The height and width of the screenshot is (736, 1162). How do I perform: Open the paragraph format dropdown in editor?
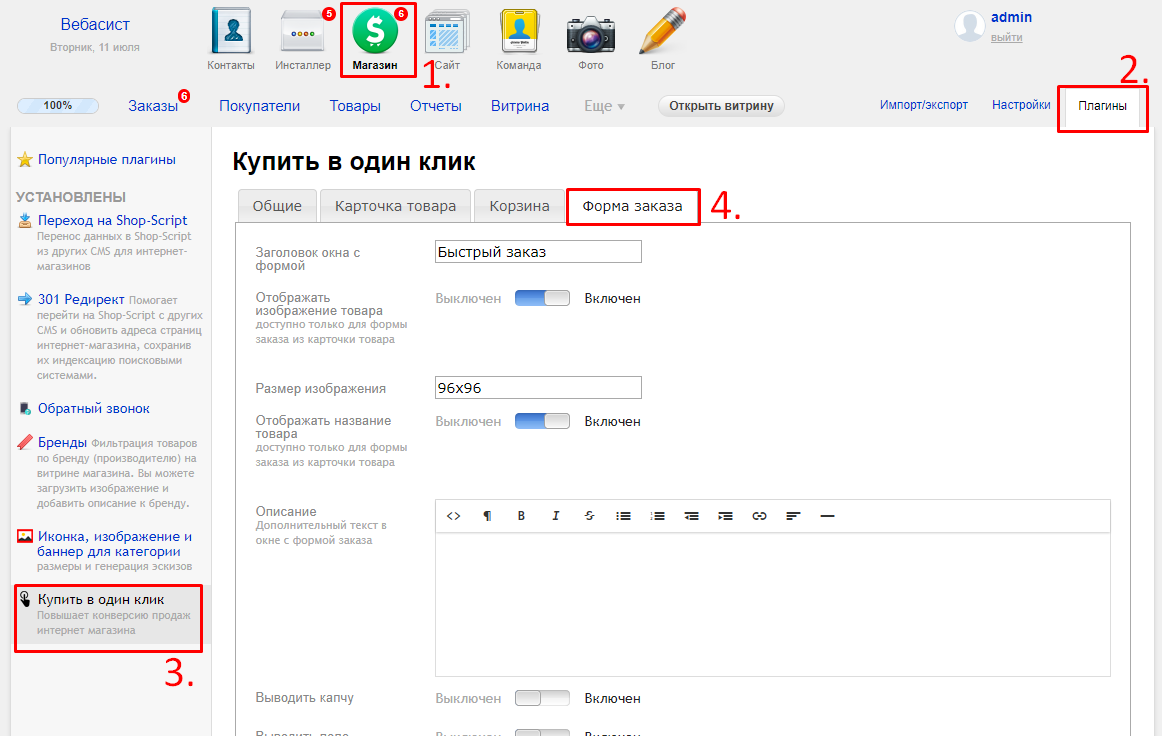tap(487, 516)
